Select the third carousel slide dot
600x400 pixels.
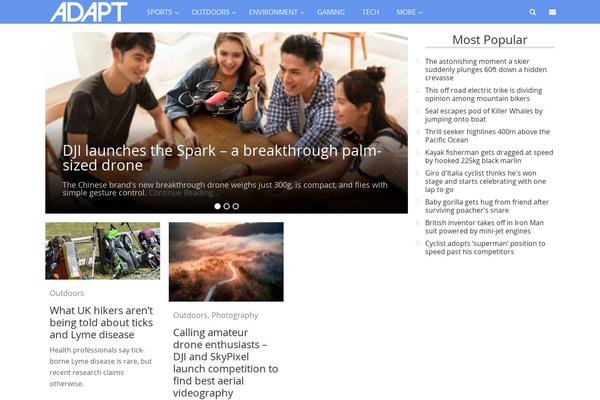(x=236, y=206)
